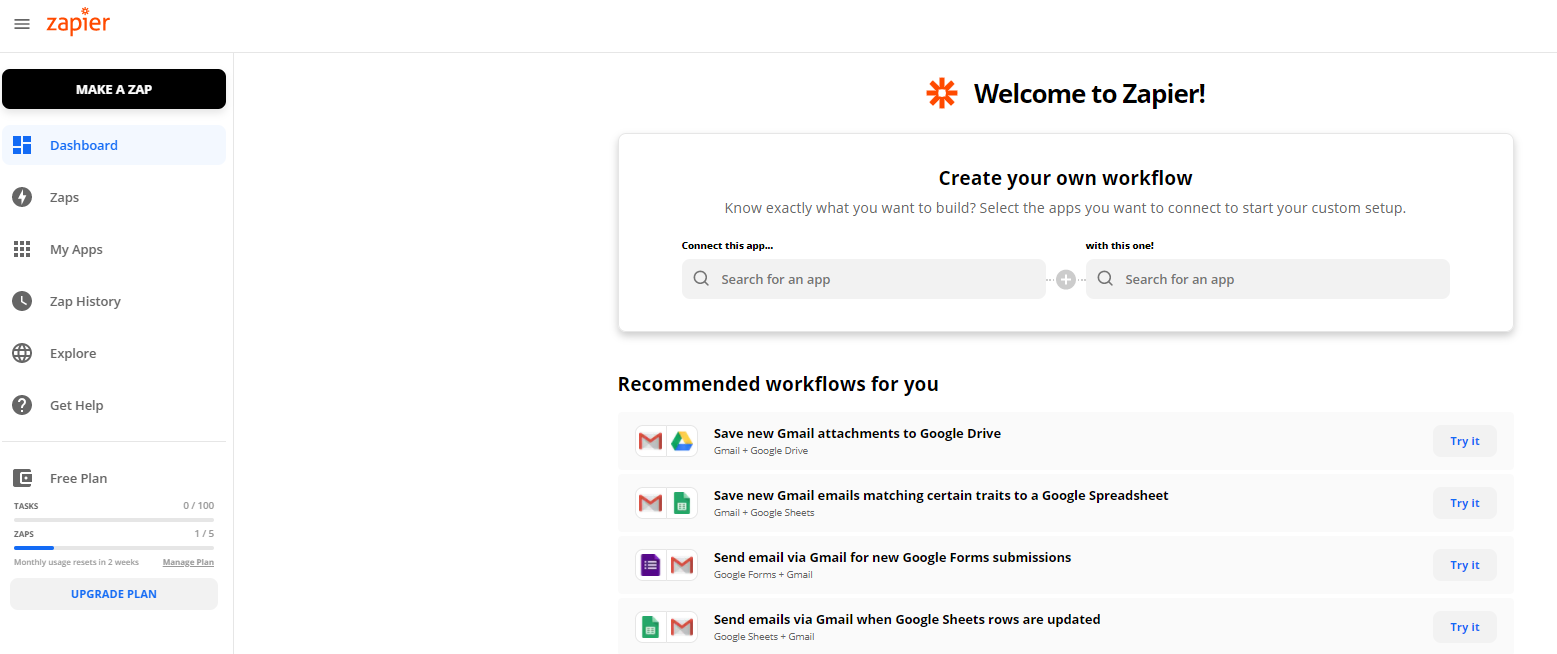Select Dashboard in the sidebar
The width and height of the screenshot is (1557, 654).
(x=83, y=145)
